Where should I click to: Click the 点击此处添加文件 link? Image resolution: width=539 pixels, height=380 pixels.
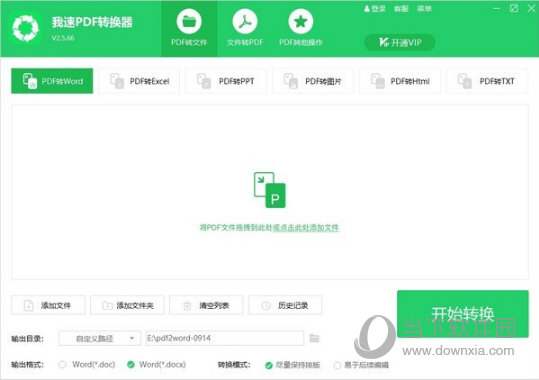306,228
